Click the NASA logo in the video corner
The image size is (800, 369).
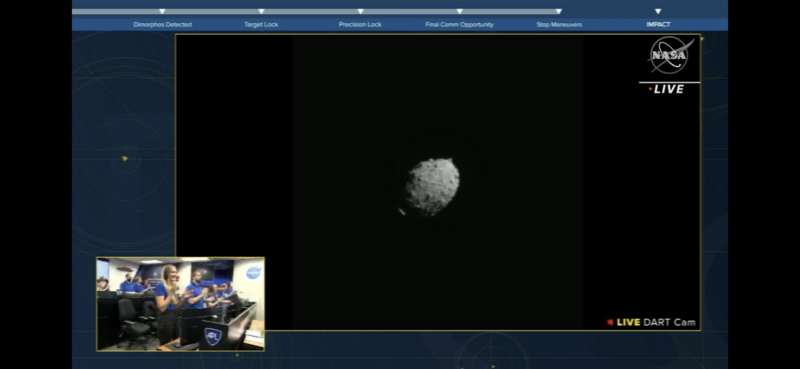coord(670,55)
